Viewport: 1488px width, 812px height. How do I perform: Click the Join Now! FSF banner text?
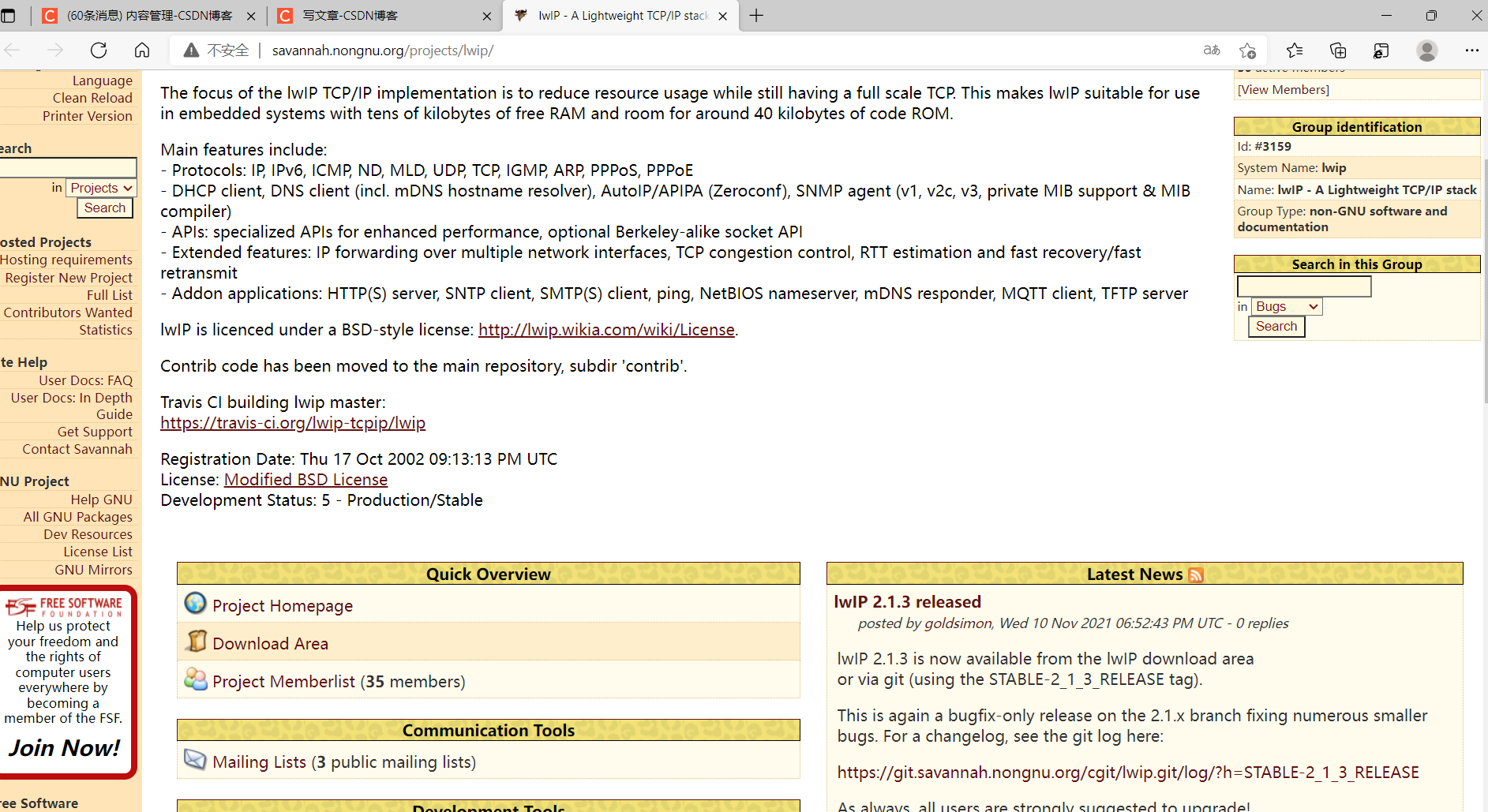[65, 747]
